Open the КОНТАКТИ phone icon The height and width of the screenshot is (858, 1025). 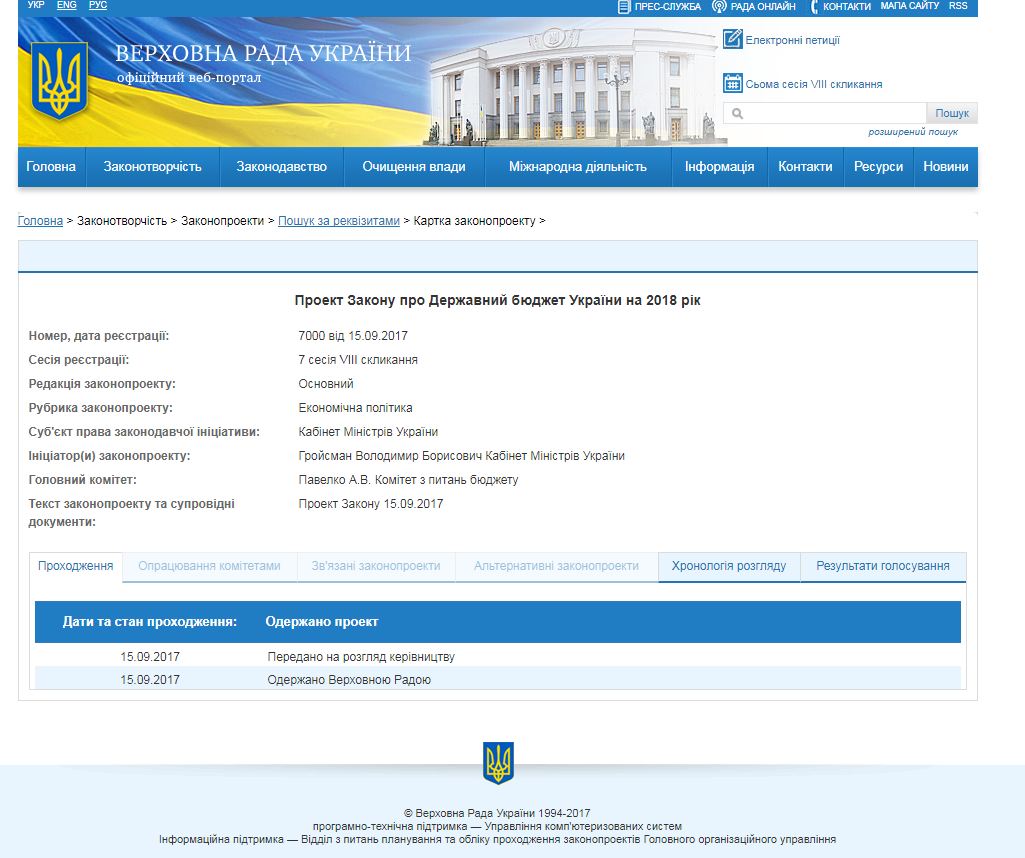pyautogui.click(x=812, y=7)
